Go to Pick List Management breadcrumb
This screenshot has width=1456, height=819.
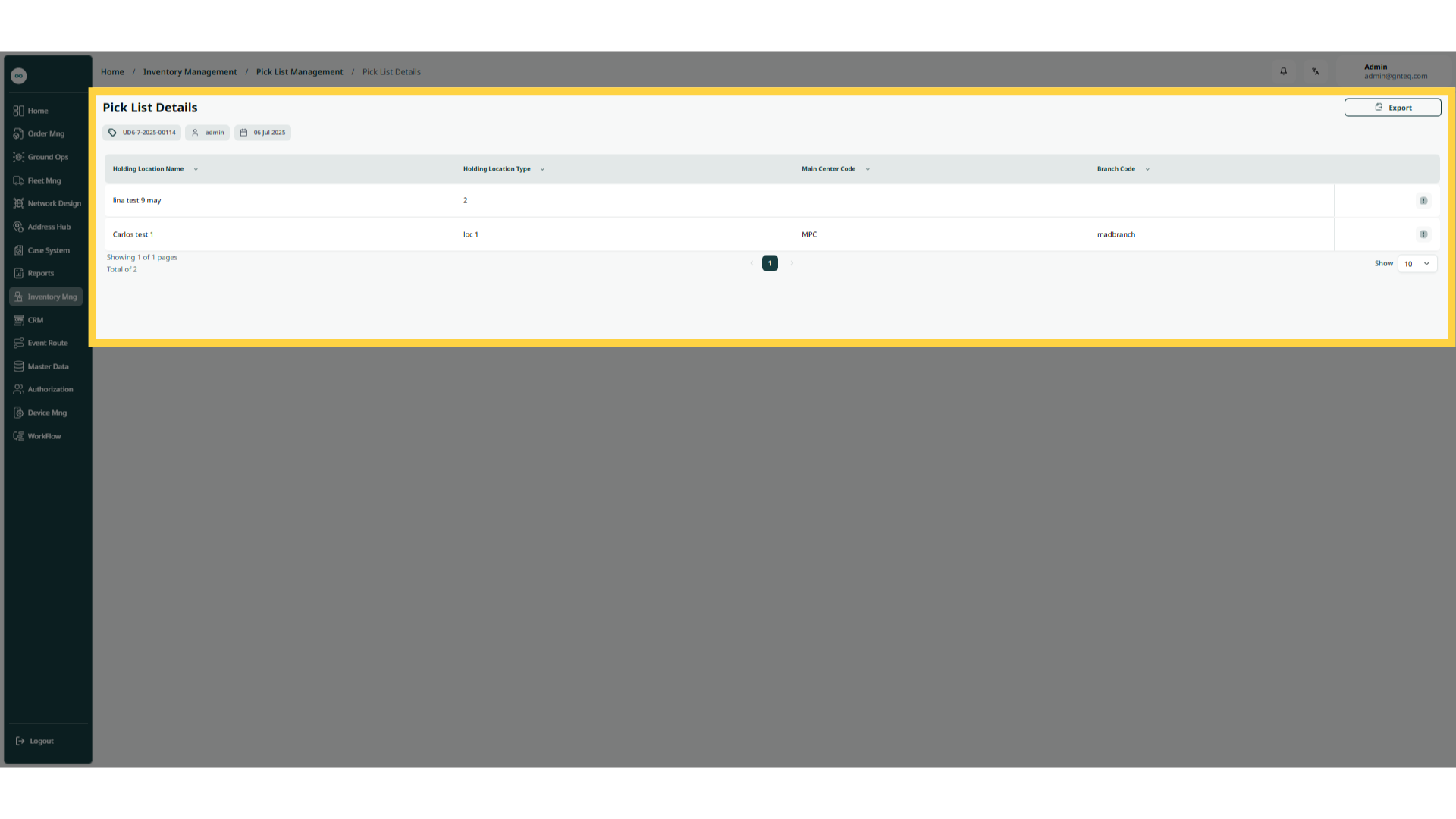point(300,72)
